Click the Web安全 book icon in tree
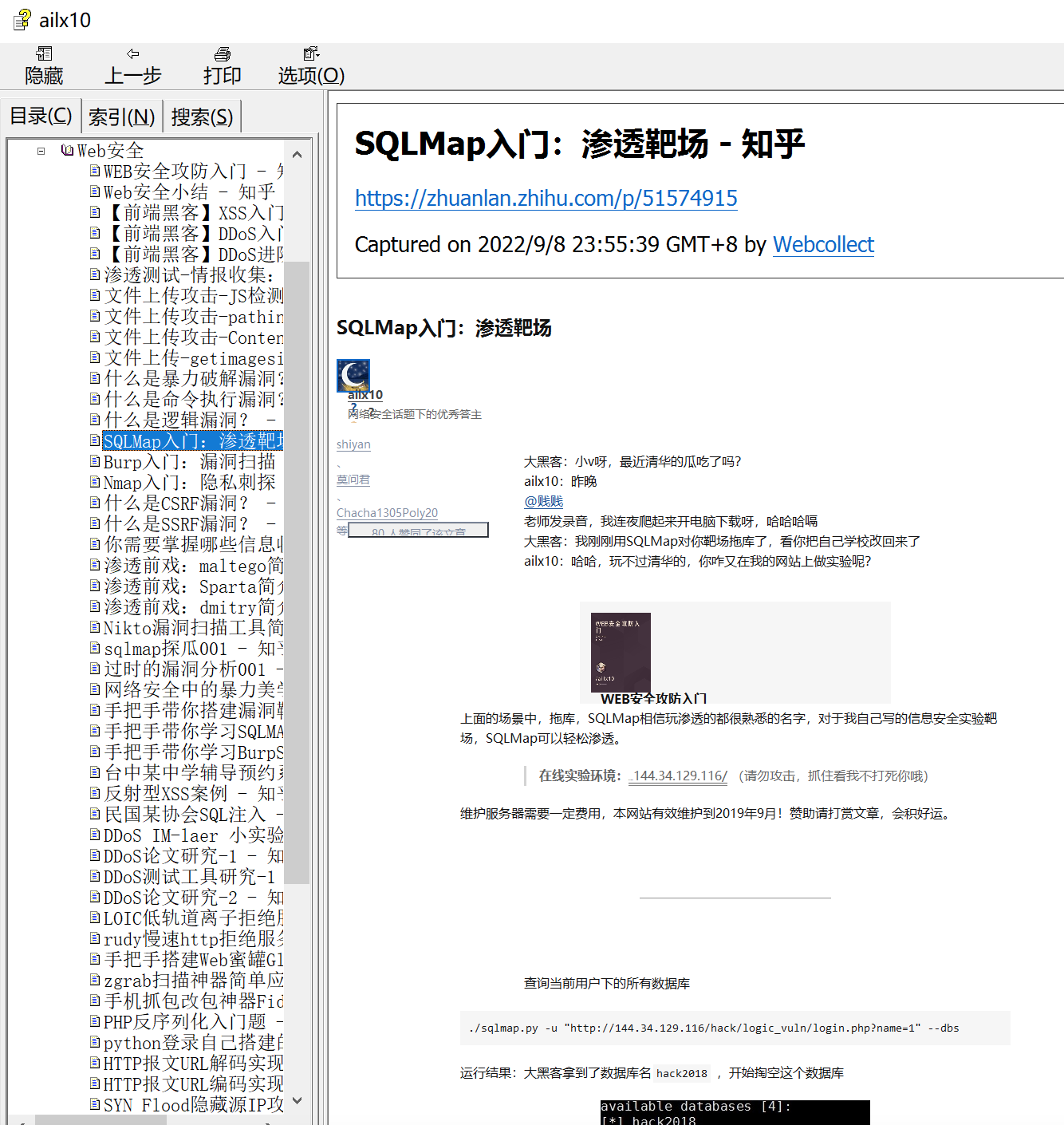Screen dimensions: 1064x1125 coord(67,150)
